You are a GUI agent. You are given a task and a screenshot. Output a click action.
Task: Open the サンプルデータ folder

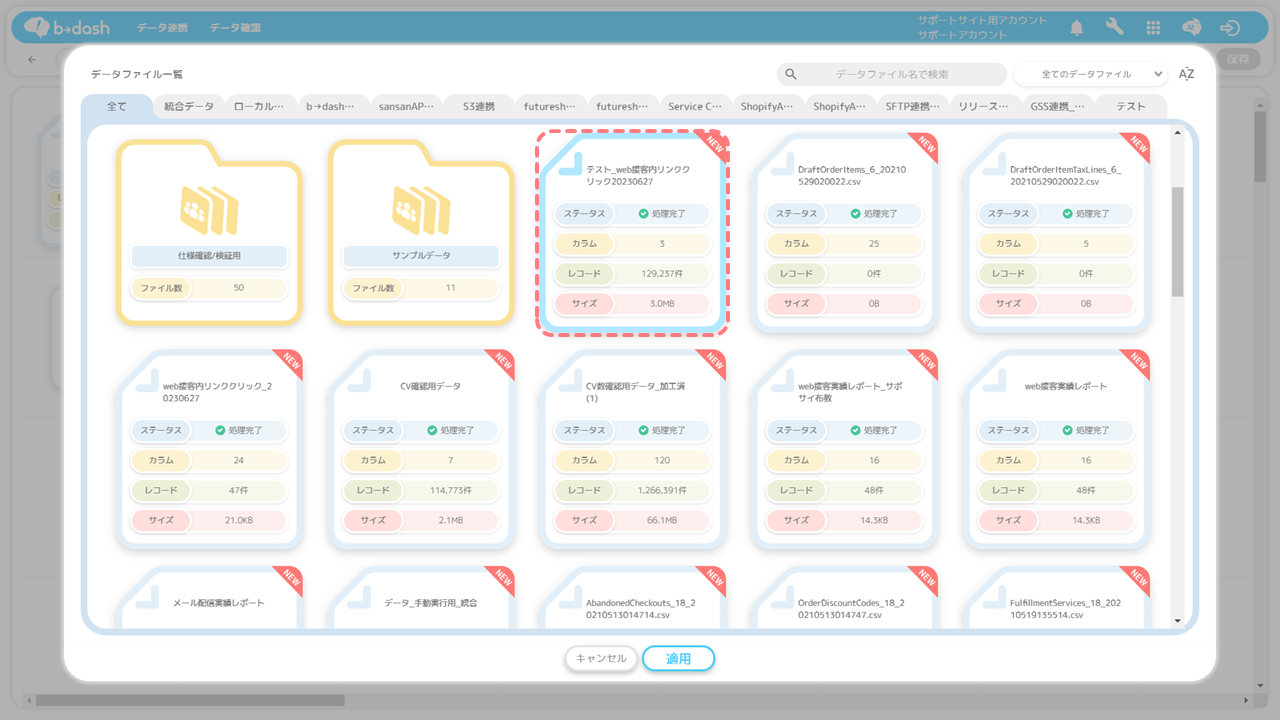click(422, 232)
